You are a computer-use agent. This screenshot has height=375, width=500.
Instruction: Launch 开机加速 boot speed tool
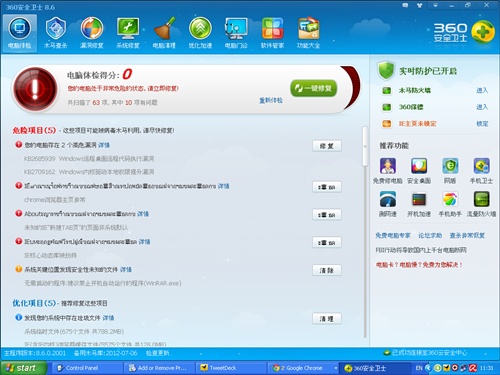point(419,199)
